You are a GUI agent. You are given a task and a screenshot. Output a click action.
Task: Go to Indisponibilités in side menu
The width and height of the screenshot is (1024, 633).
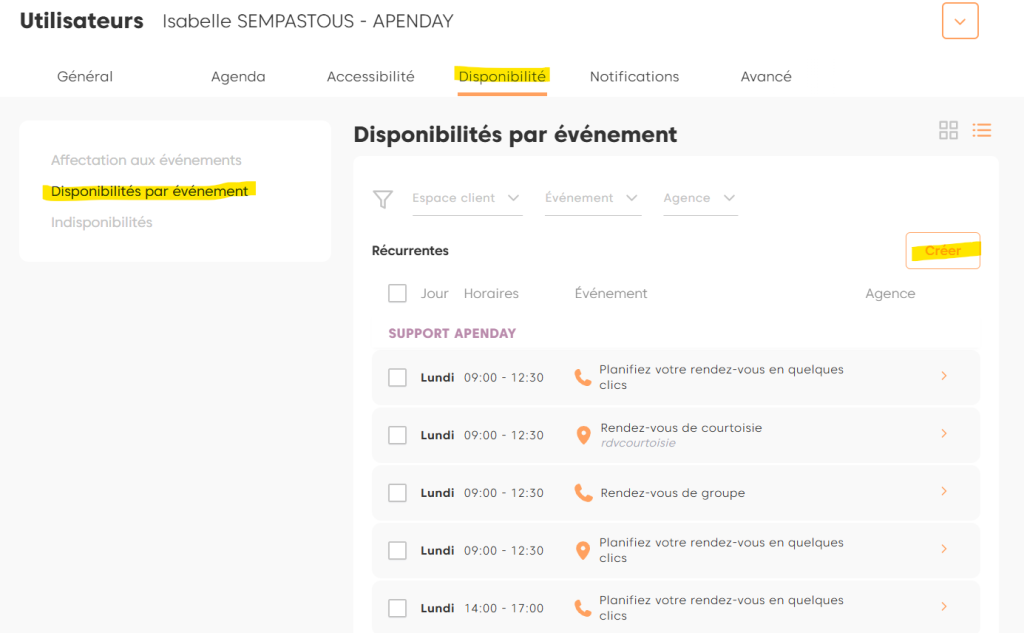pyautogui.click(x=102, y=222)
